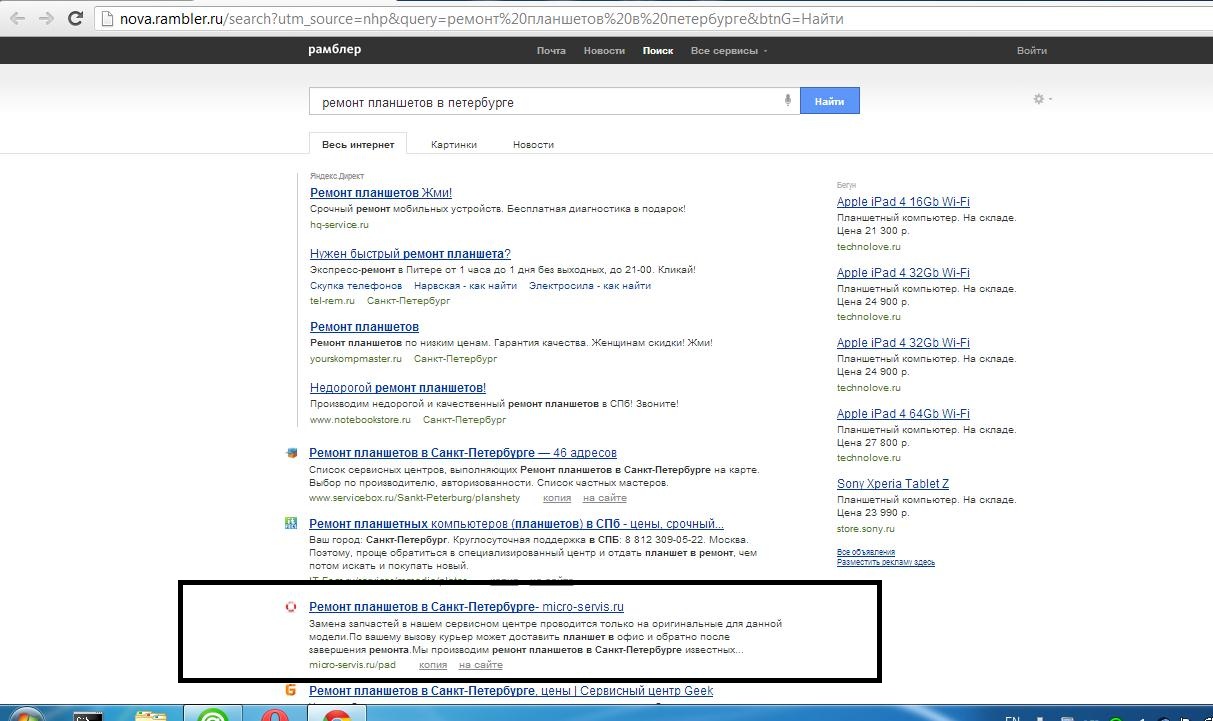Expand the Все сервисы dropdown
The width and height of the screenshot is (1213, 721).
[729, 51]
